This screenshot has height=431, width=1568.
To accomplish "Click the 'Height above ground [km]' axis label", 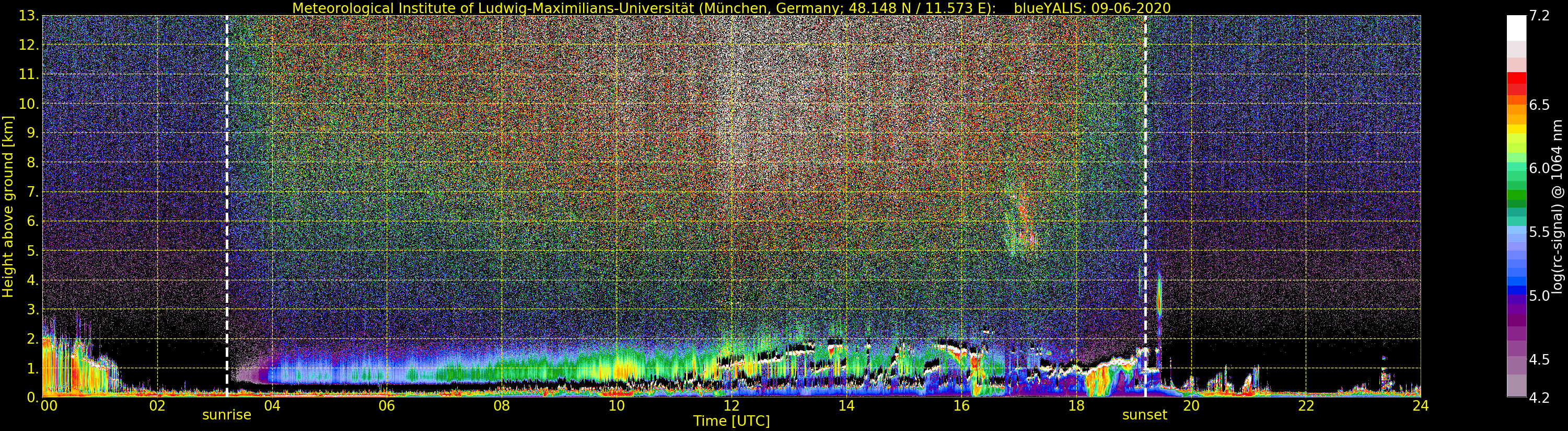I will pyautogui.click(x=8, y=207).
